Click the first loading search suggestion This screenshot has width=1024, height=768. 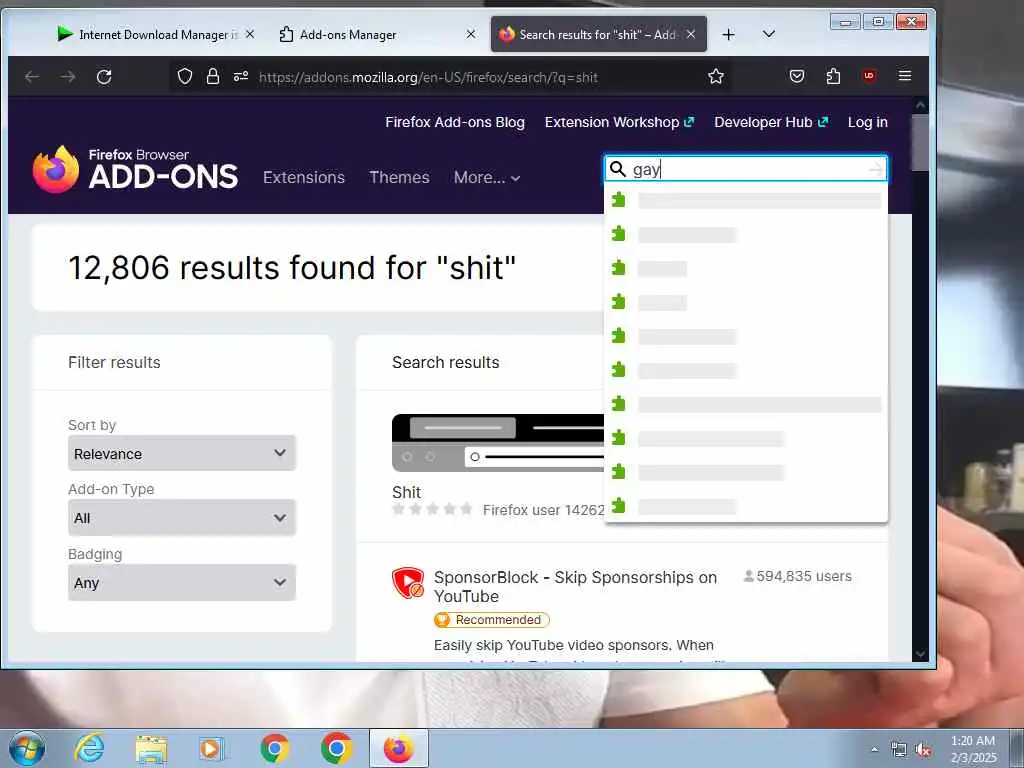(746, 200)
